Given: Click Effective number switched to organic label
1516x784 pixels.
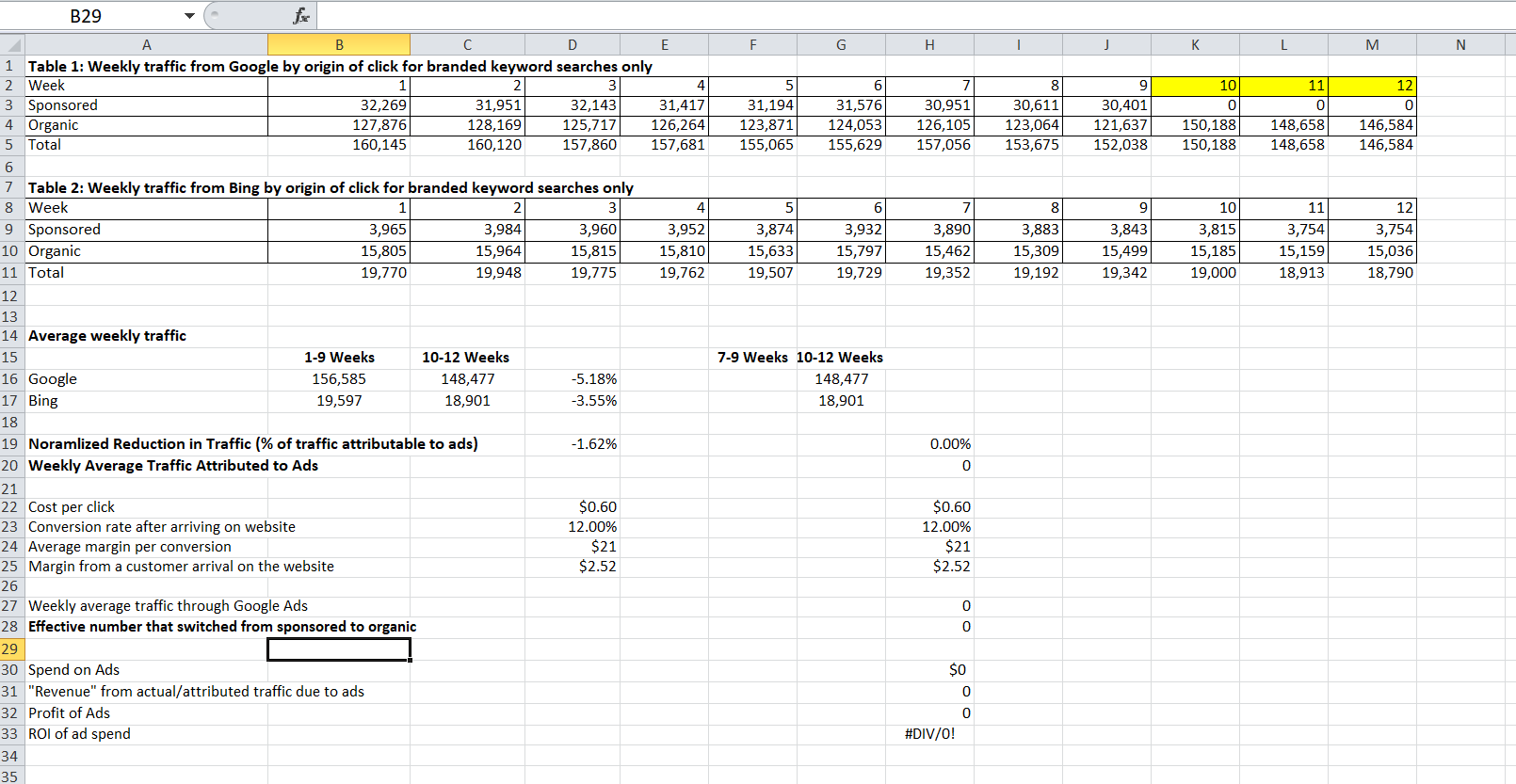Looking at the screenshot, I should coord(222,627).
